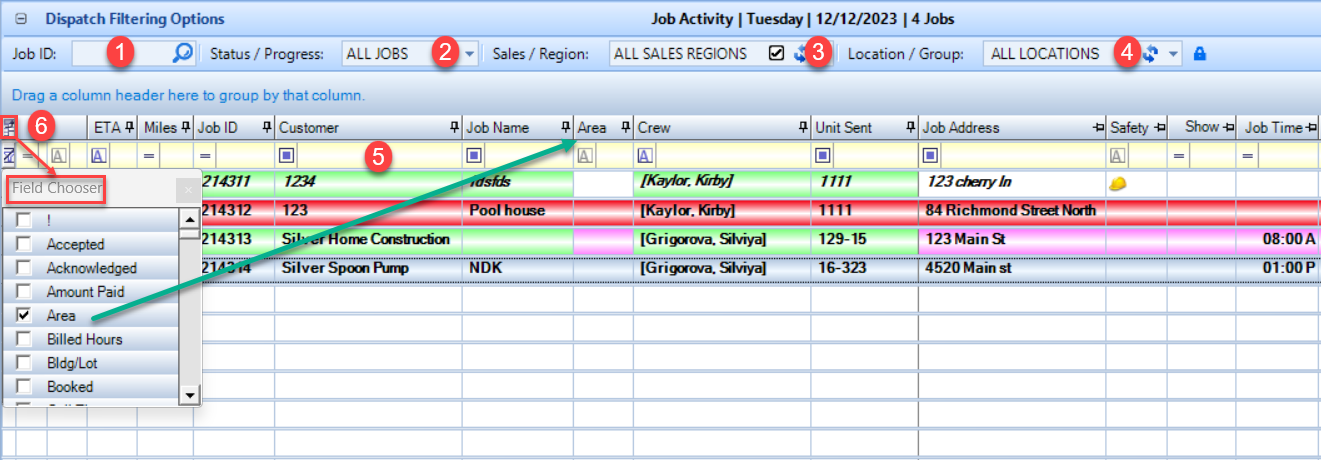The height and width of the screenshot is (460, 1321).
Task: Click the refresh icon beside ALL SALES REGIONS
Action: [x=800, y=54]
